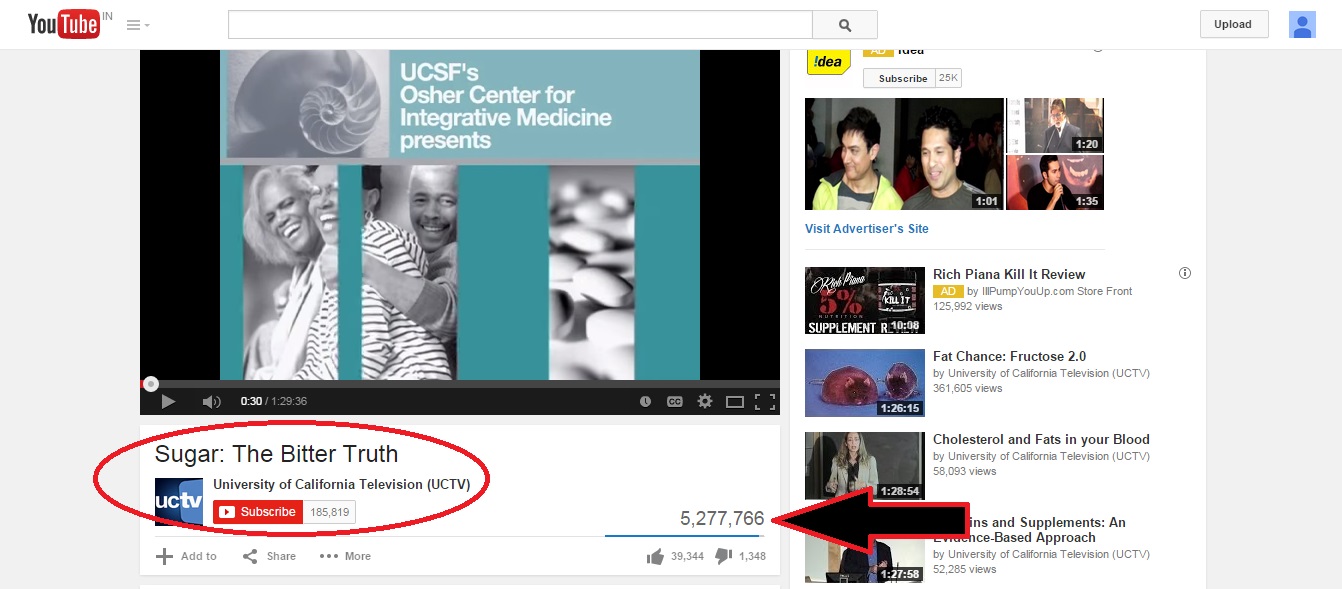
Task: Click the info icon beside Rich Piana ad
Action: [x=1185, y=273]
